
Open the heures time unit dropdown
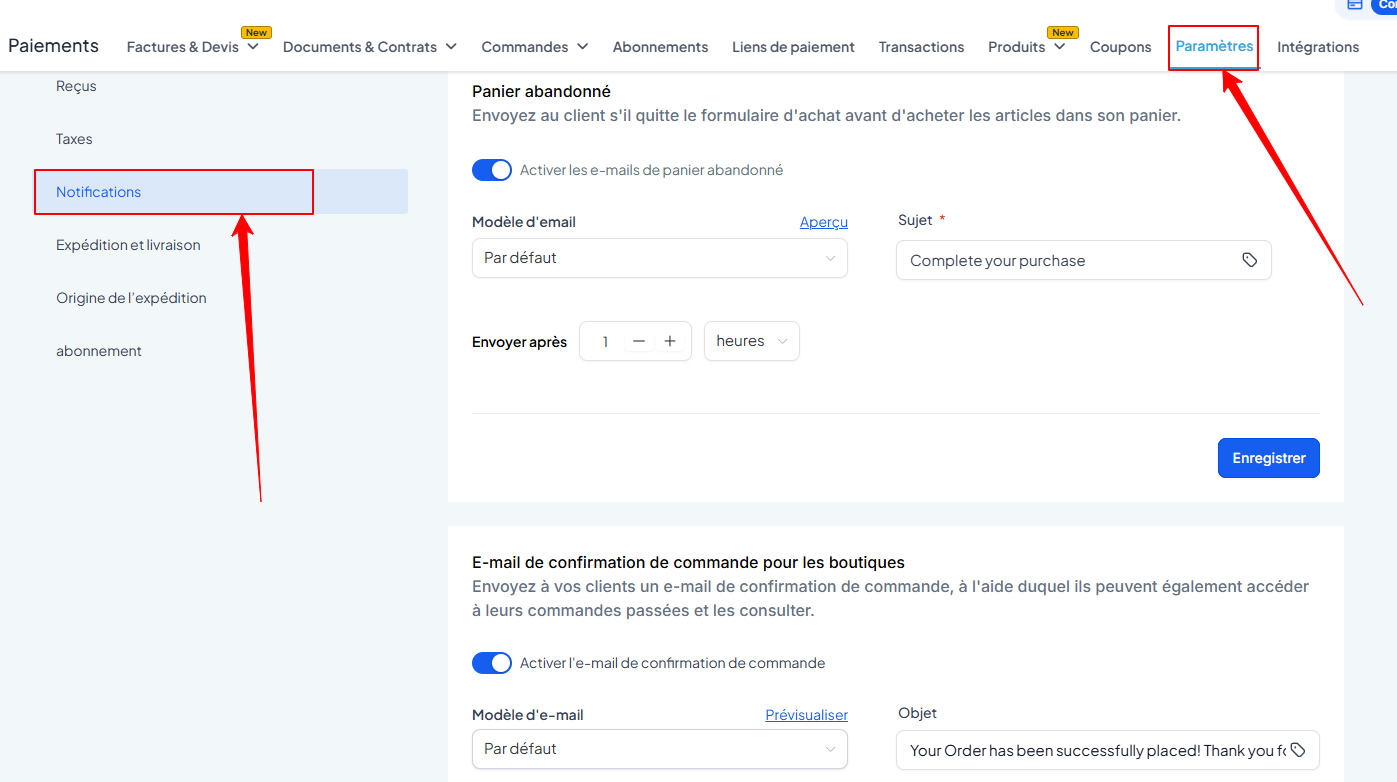[x=751, y=341]
